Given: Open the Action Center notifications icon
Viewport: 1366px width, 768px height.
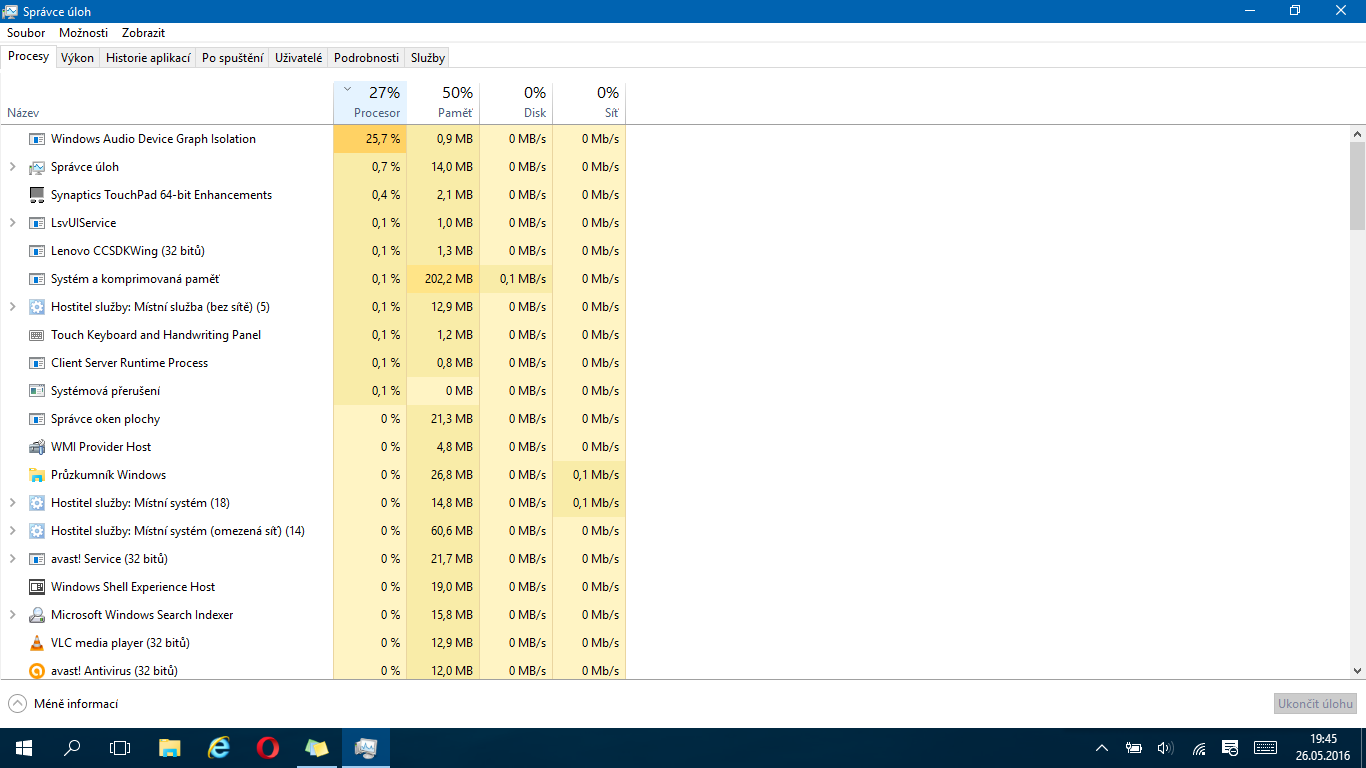Looking at the screenshot, I should coord(1231,748).
